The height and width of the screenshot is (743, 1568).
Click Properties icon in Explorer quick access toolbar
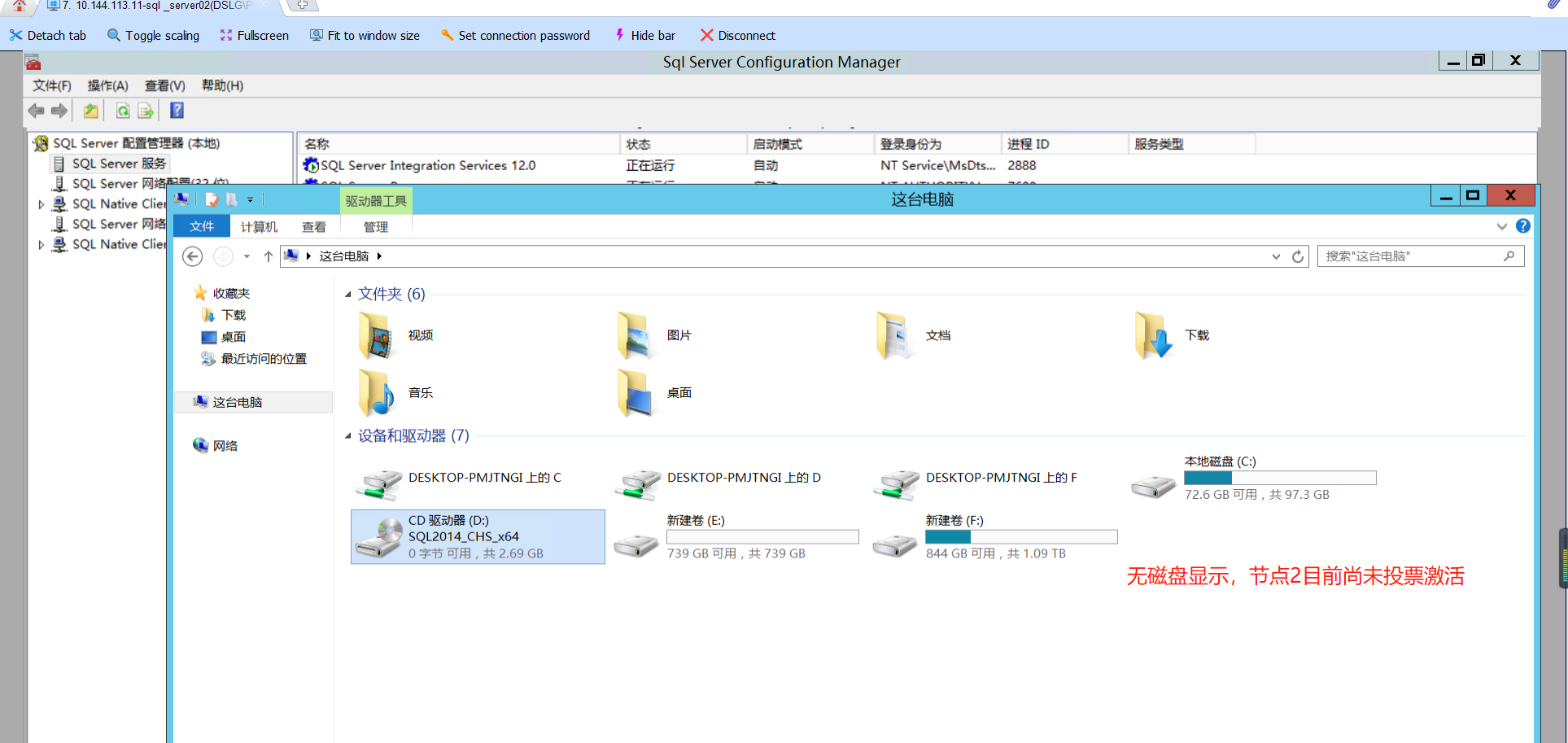[x=212, y=199]
